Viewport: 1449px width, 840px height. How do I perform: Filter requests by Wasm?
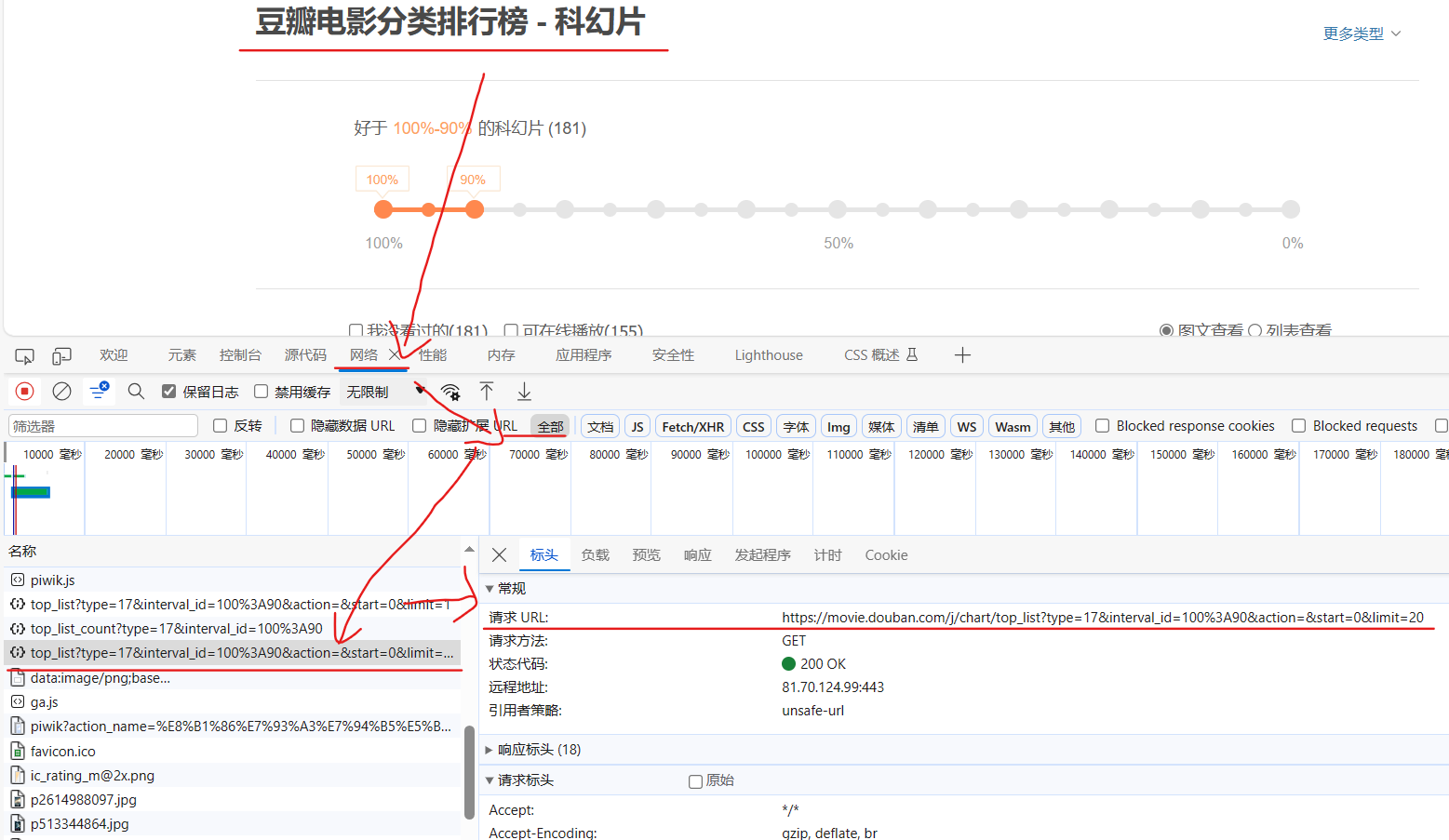coord(1013,427)
